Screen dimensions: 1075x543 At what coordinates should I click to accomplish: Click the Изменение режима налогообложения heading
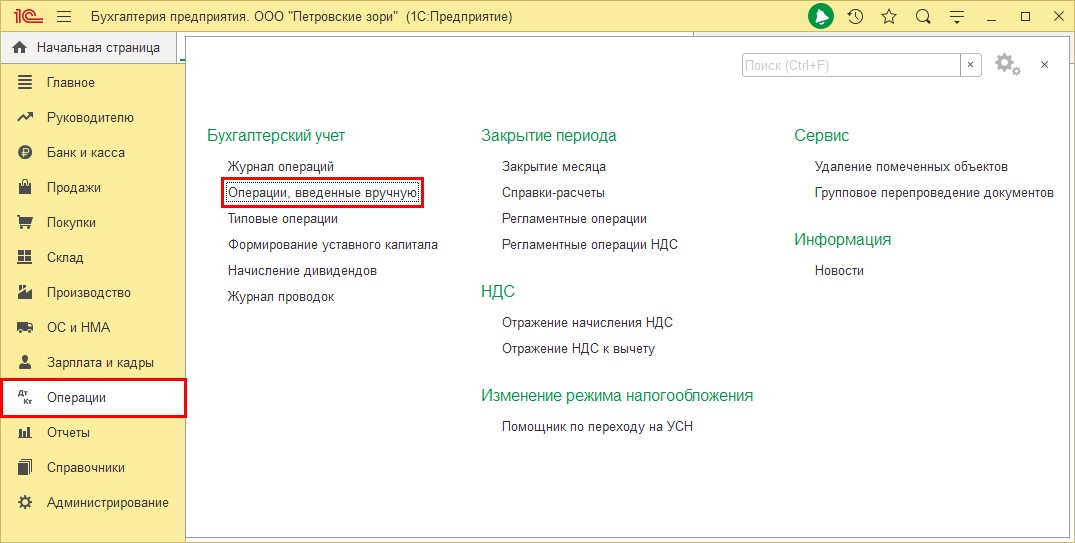tap(617, 396)
